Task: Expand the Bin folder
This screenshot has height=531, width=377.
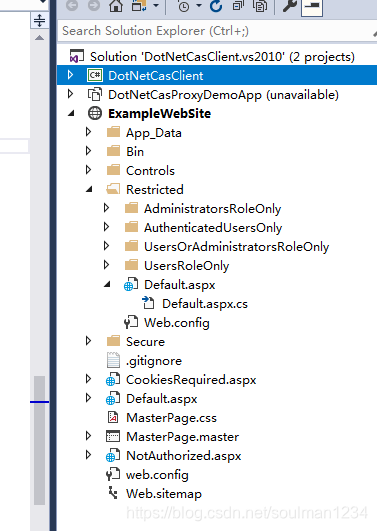Action: (88, 151)
